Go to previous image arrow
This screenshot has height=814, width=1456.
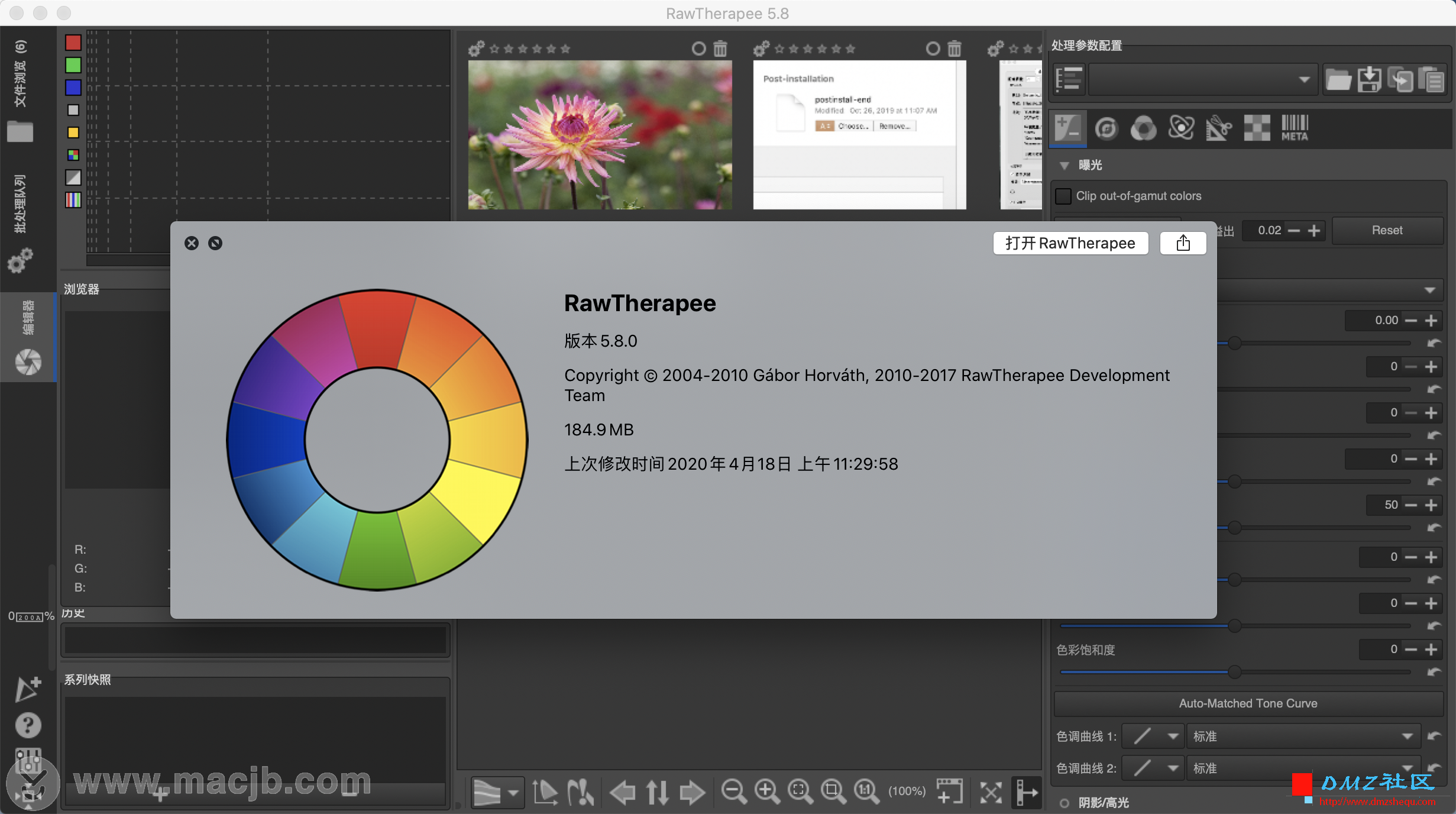click(622, 792)
